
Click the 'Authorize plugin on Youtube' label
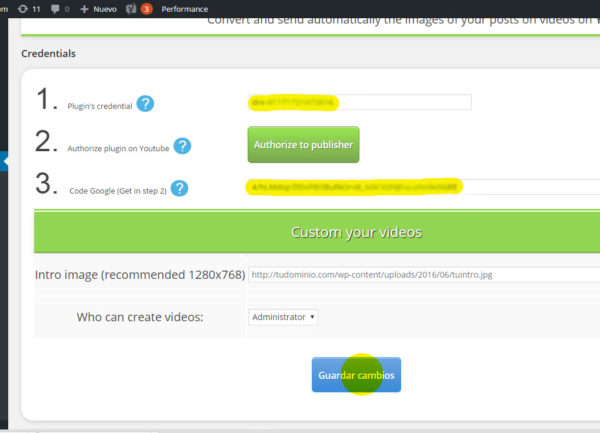tap(118, 148)
